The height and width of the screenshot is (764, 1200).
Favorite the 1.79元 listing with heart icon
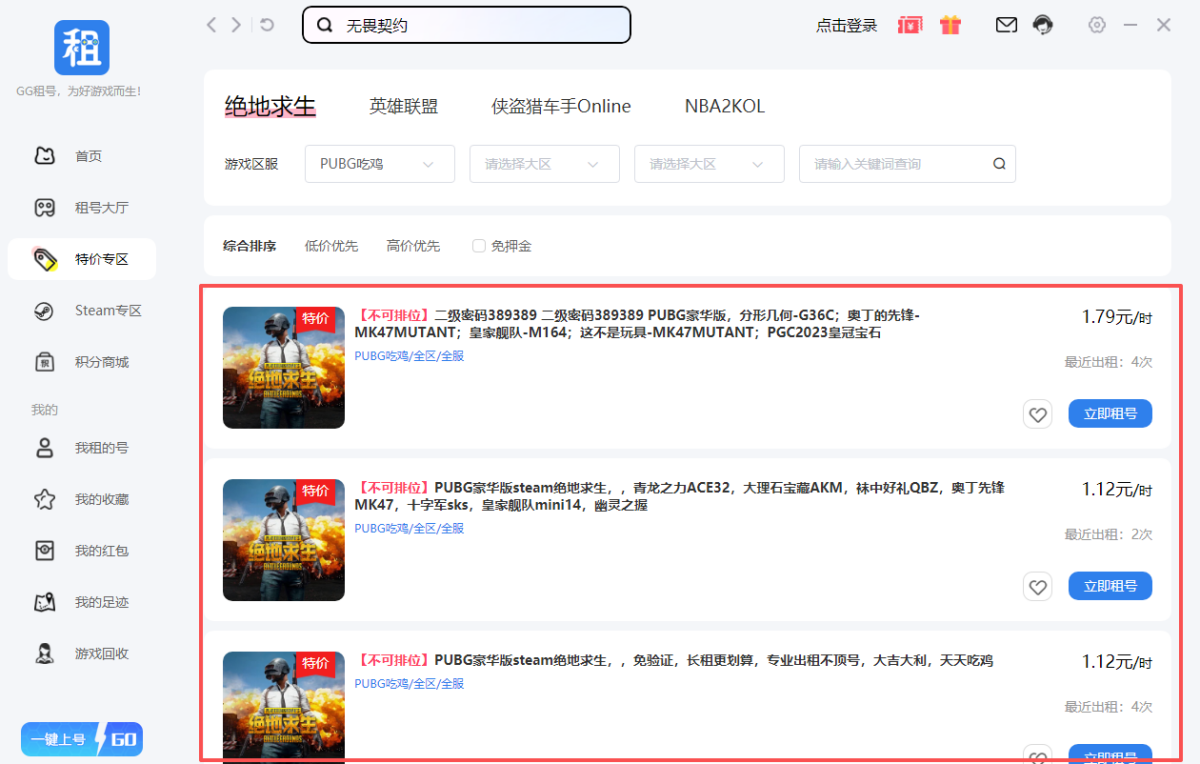click(1038, 414)
